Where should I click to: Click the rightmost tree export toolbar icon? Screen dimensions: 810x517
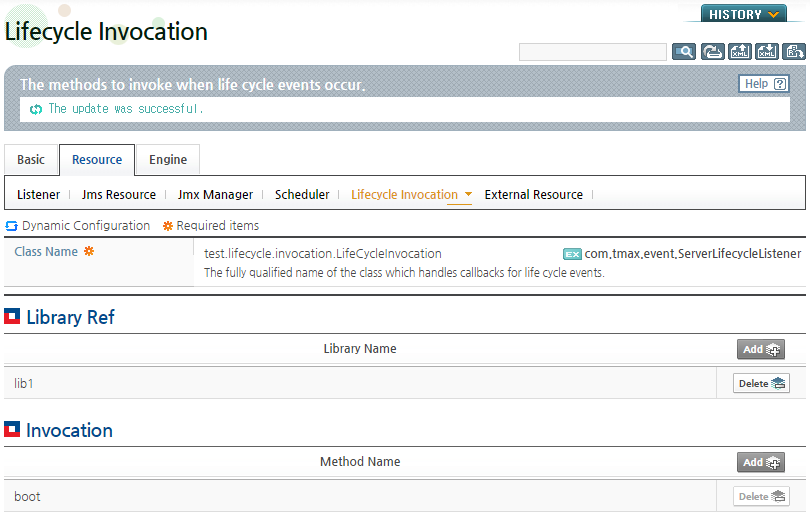793,52
